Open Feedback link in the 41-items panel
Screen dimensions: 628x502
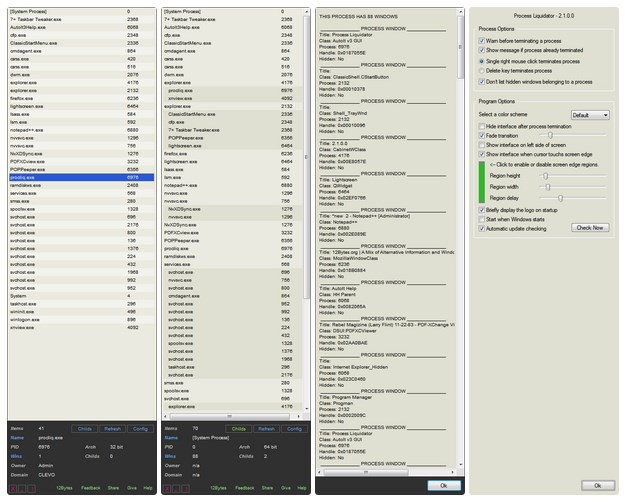tap(91, 488)
